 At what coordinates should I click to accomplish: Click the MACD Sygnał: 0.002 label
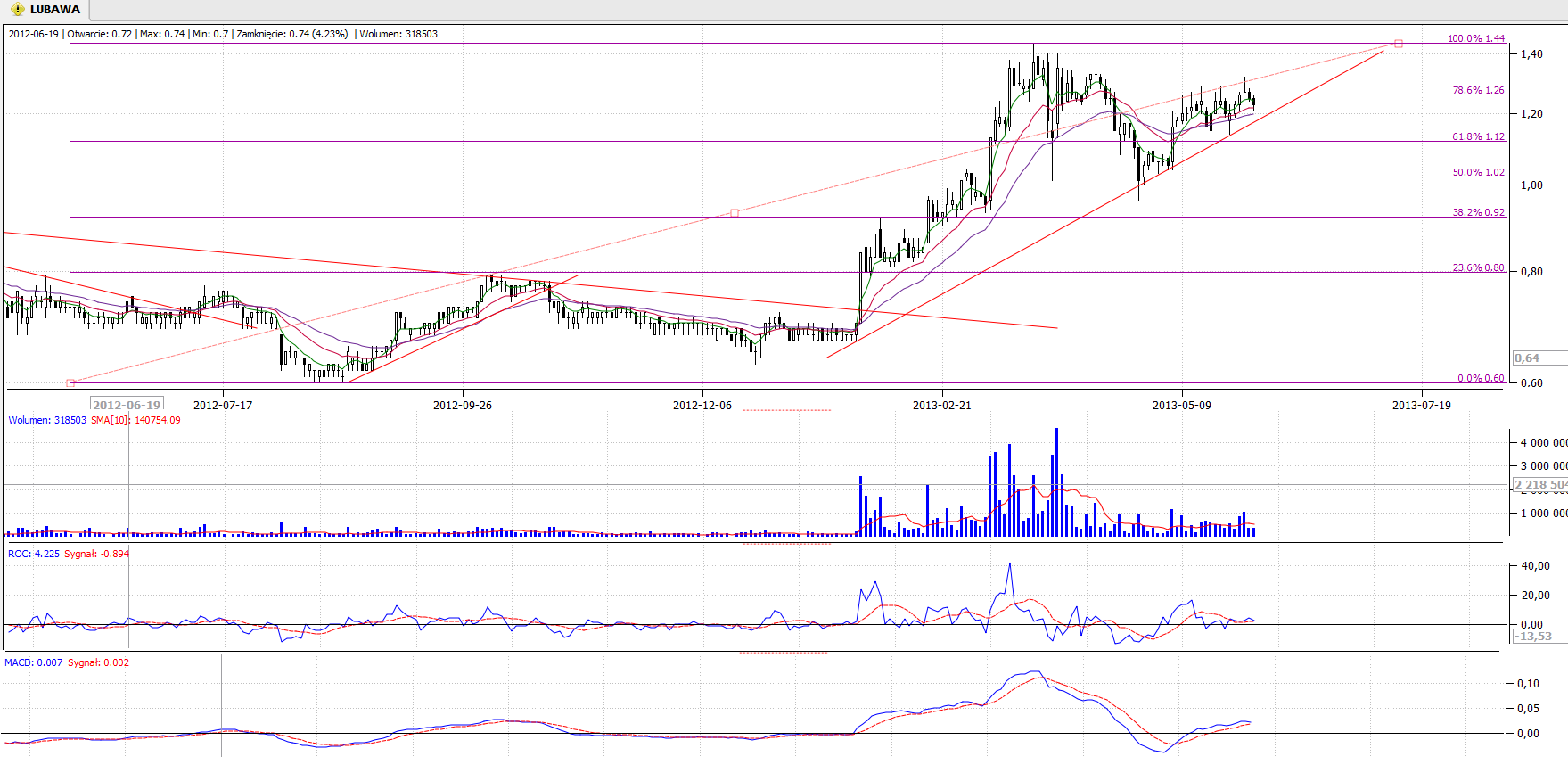click(98, 662)
